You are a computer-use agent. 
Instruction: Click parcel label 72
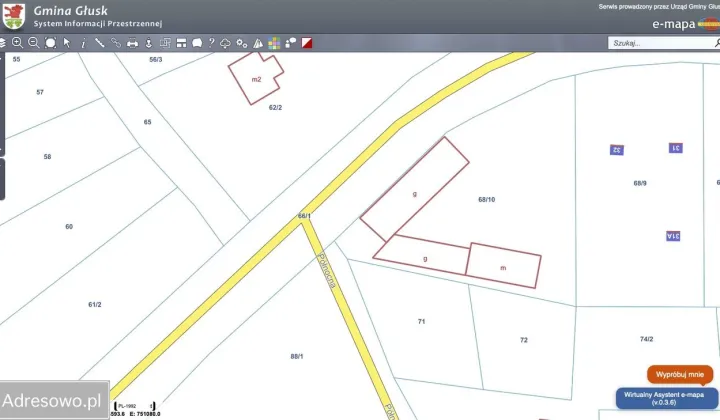tap(524, 340)
